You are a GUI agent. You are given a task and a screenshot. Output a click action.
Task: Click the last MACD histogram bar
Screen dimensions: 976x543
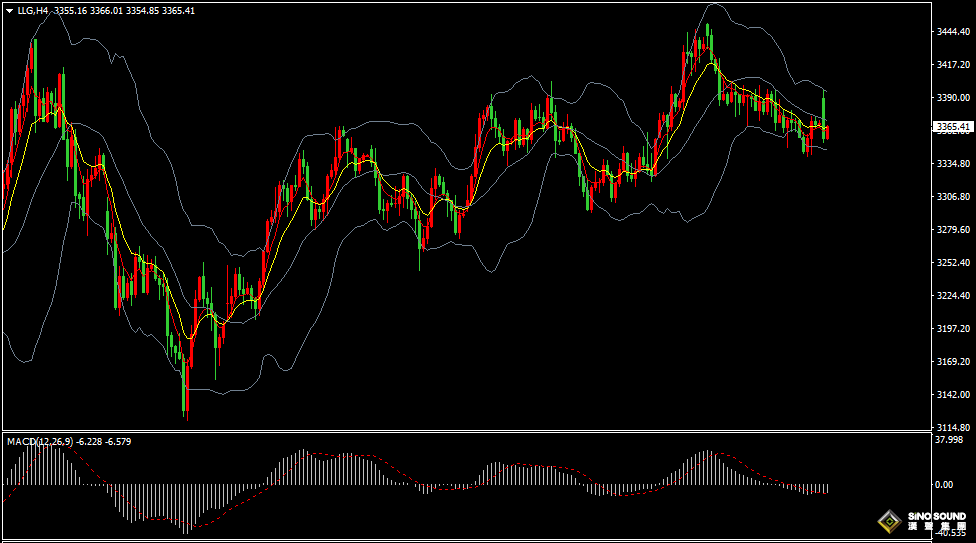click(828, 488)
